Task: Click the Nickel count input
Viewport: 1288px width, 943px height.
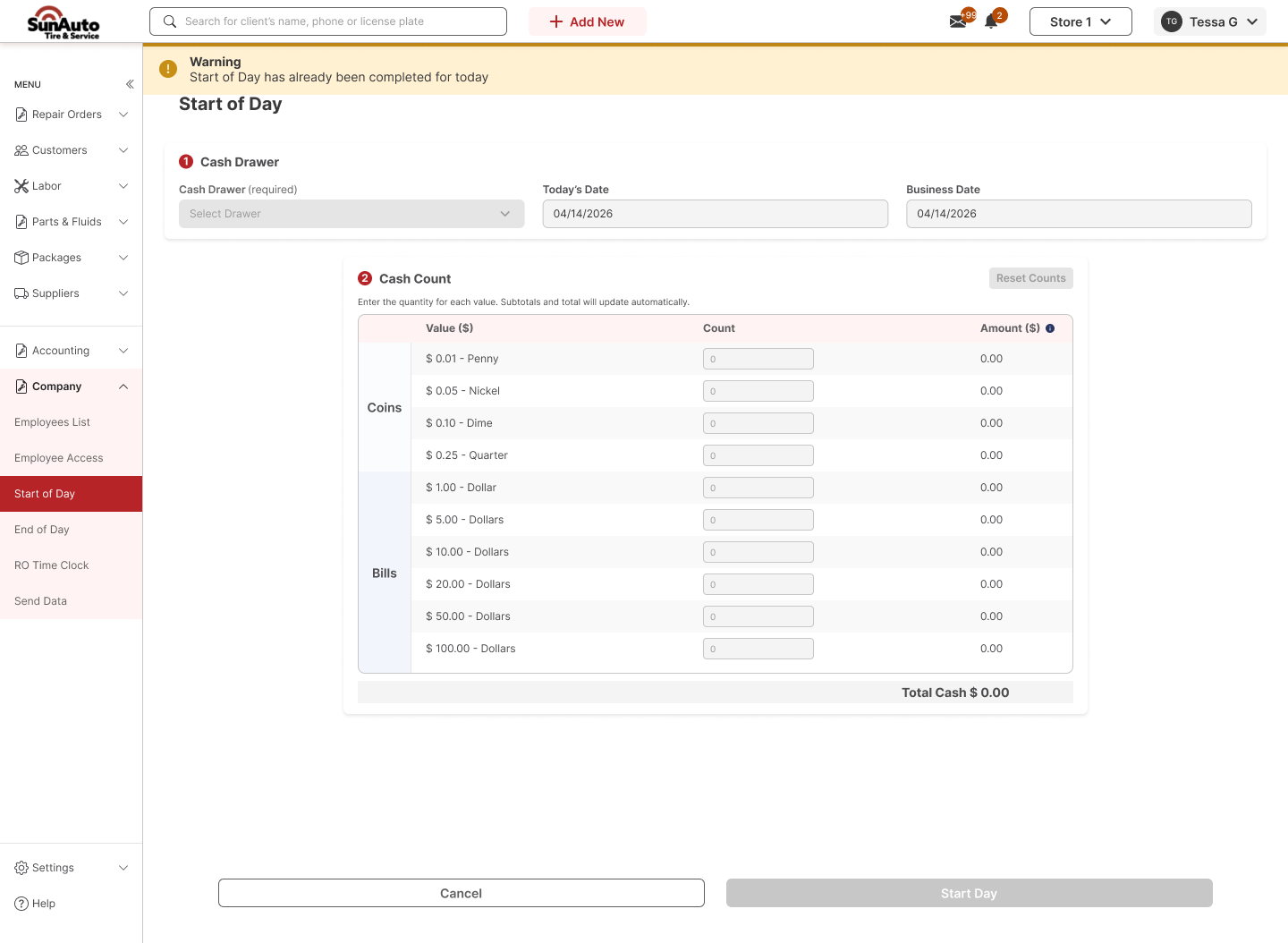Action: tap(758, 391)
